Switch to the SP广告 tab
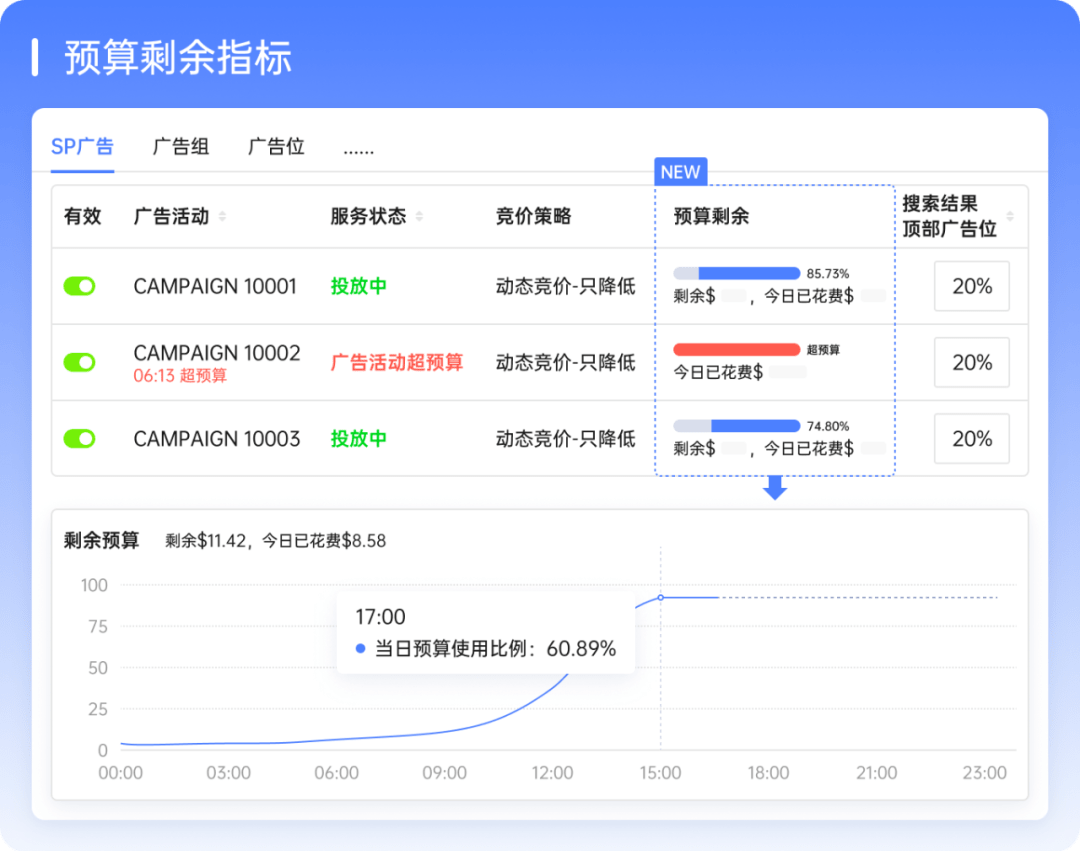 pyautogui.click(x=82, y=147)
